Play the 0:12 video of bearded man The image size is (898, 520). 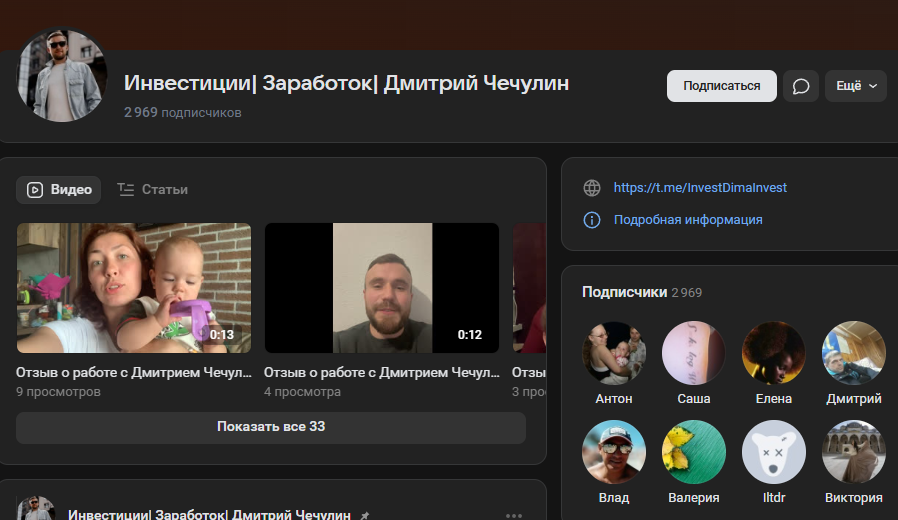point(381,288)
